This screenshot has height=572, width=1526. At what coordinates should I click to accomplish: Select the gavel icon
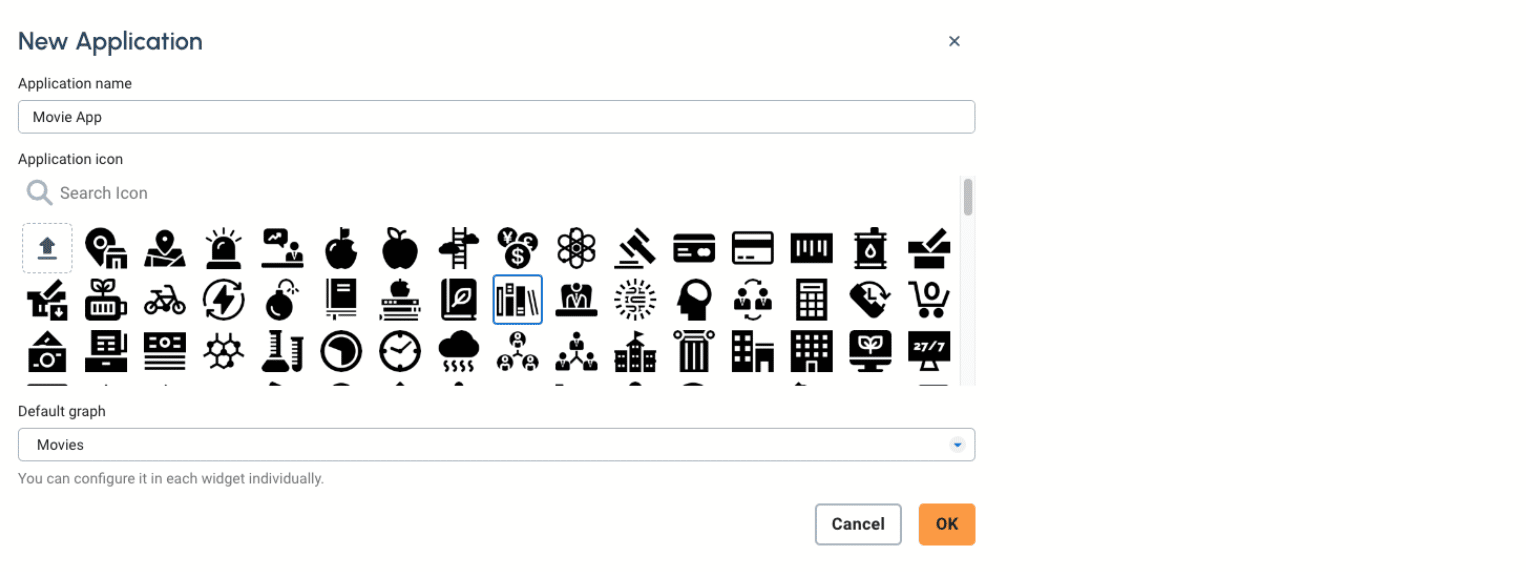pos(634,247)
